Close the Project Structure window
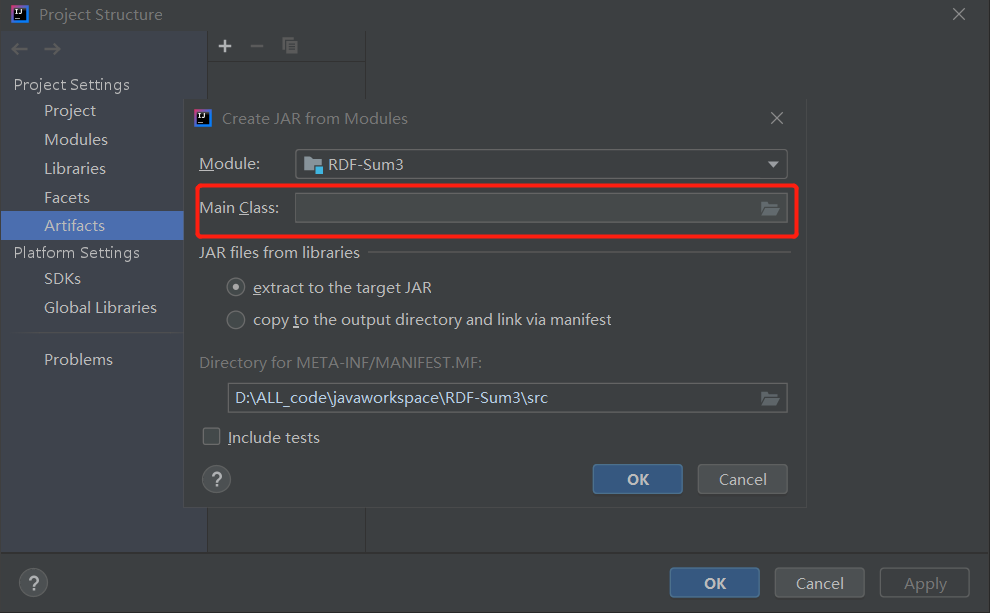This screenshot has height=613, width=990. (x=959, y=14)
